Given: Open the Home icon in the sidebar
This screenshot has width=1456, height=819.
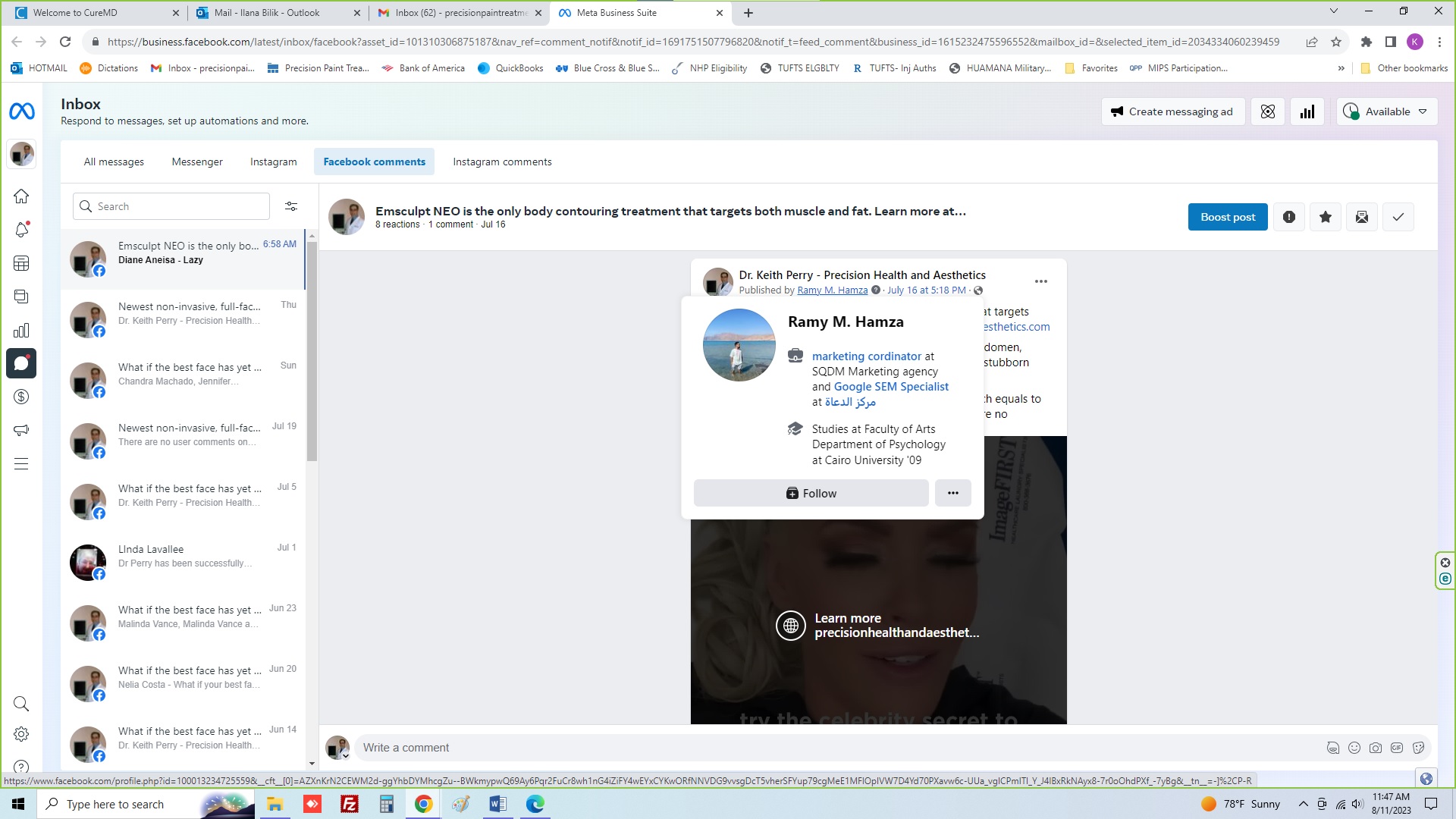Looking at the screenshot, I should point(21,196).
